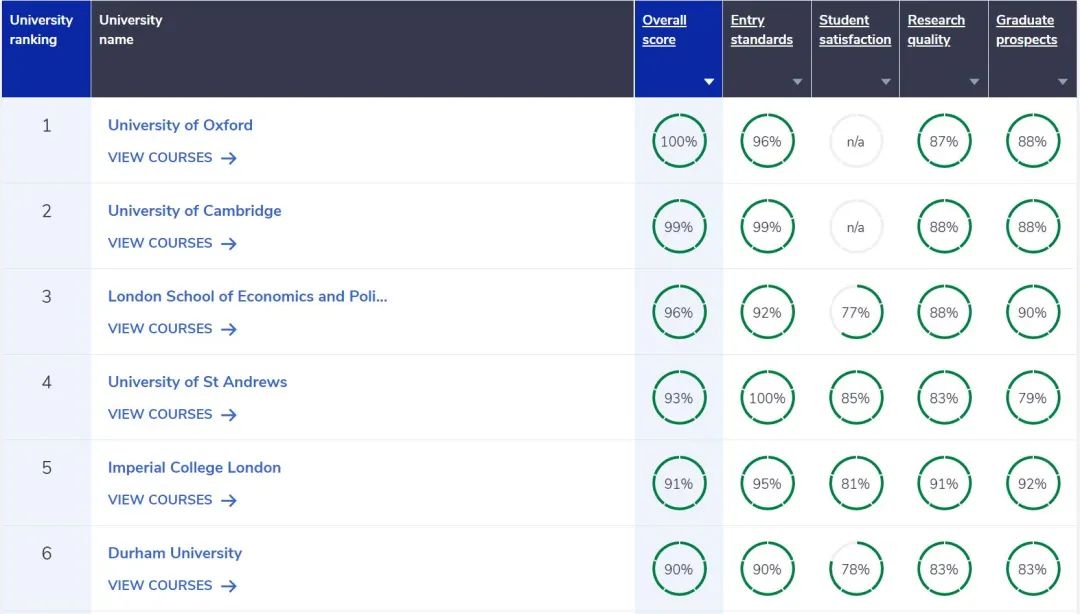This screenshot has width=1080, height=614.
Task: Sort by the Graduate prospects header
Action: [1026, 30]
